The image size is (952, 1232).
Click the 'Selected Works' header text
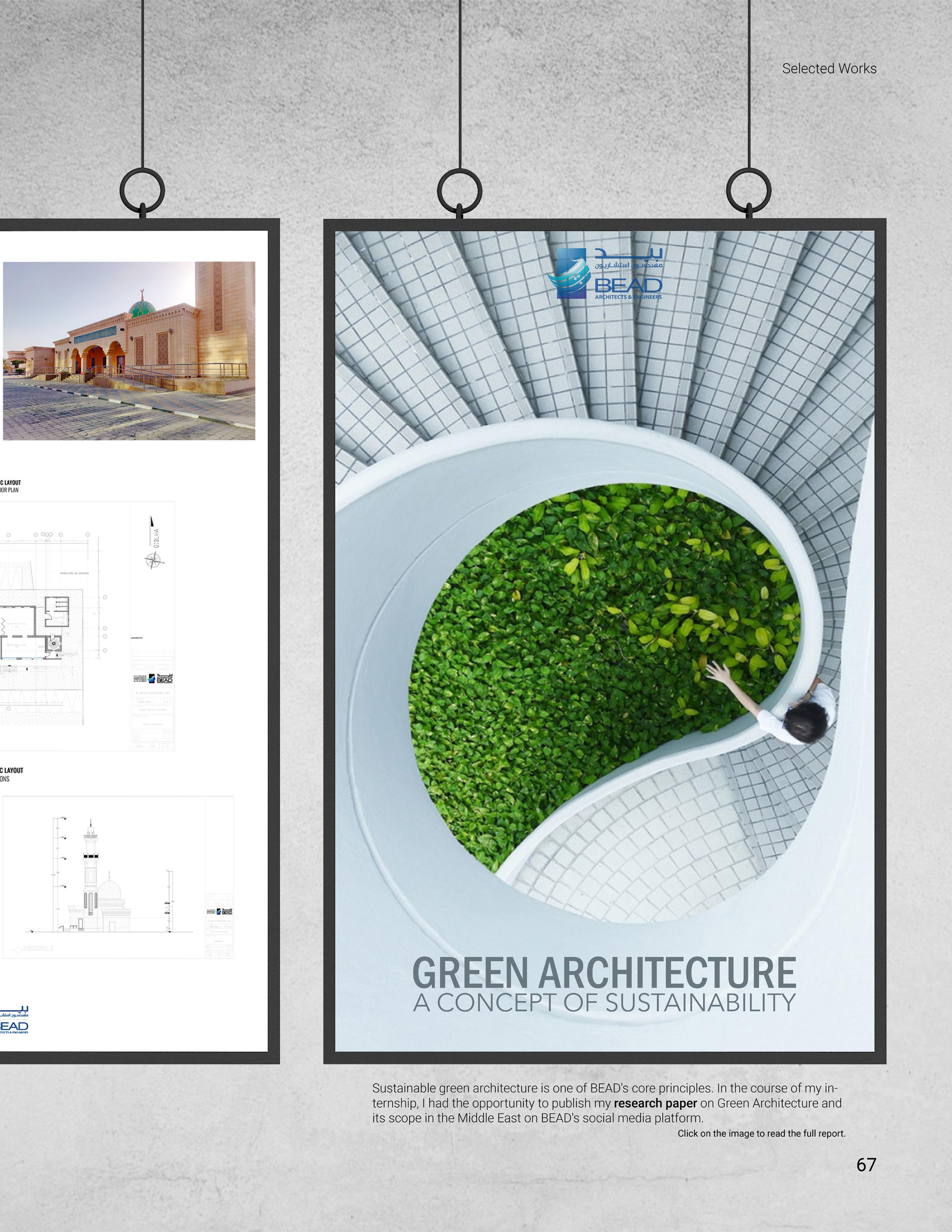click(829, 69)
